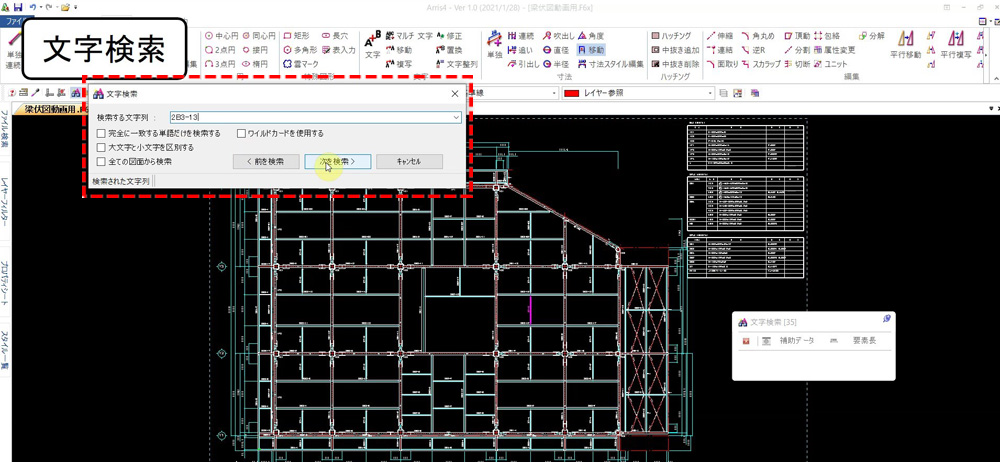Check the ワイルドカードを使用する option

click(x=242, y=133)
